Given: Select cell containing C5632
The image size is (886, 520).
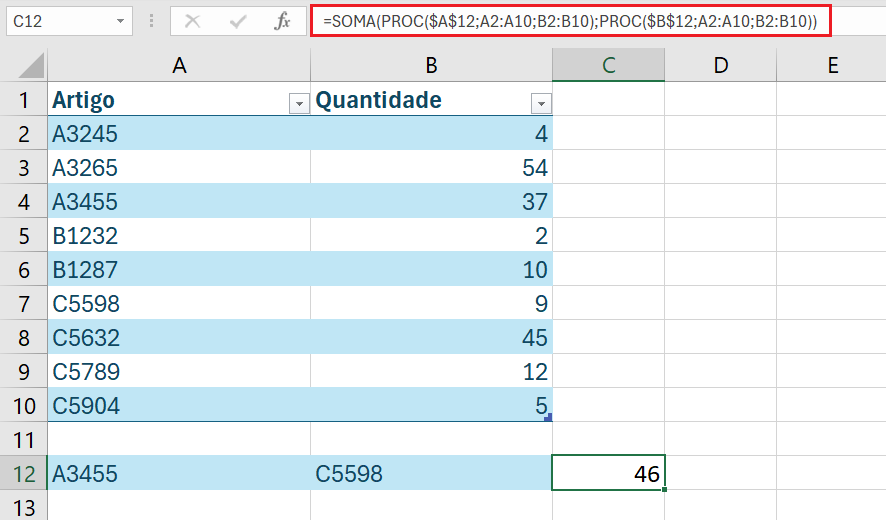Looking at the screenshot, I should [x=179, y=337].
